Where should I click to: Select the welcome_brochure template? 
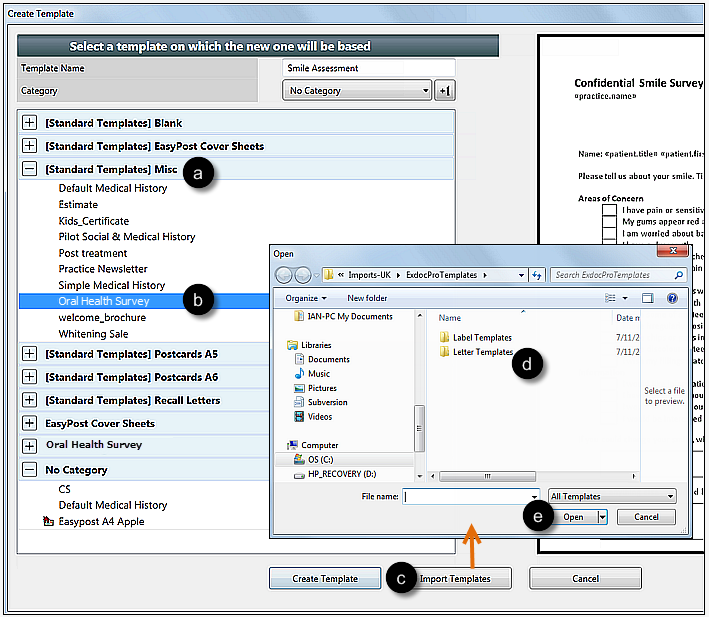pyautogui.click(x=102, y=317)
